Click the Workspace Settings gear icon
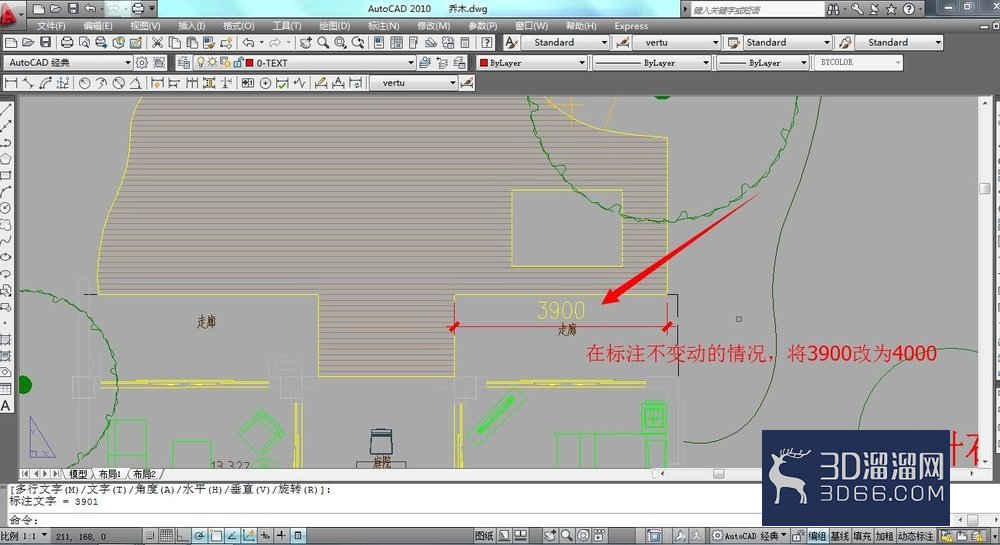The width and height of the screenshot is (1000, 545). click(x=142, y=62)
